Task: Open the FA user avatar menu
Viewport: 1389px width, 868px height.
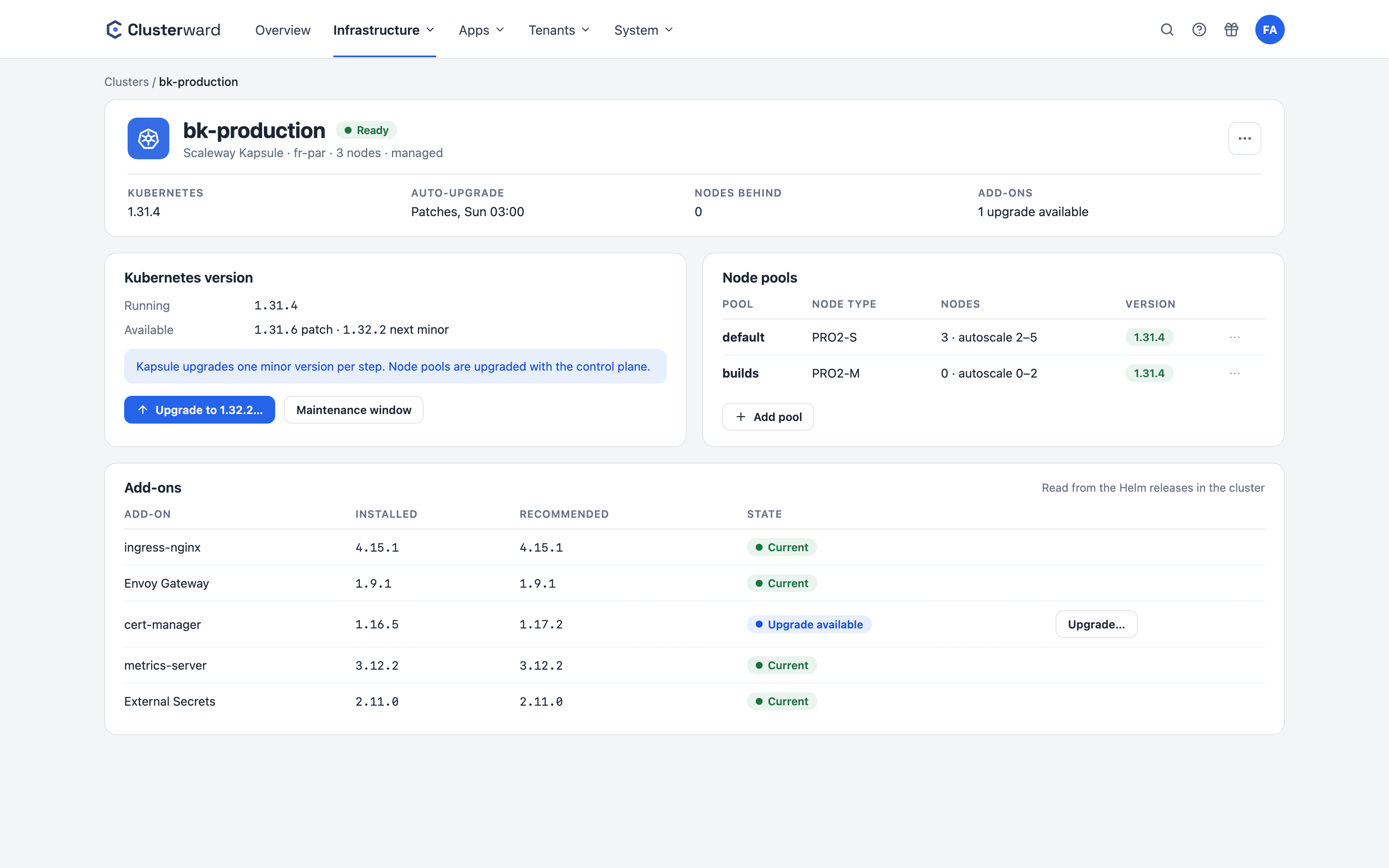Action: [1270, 30]
